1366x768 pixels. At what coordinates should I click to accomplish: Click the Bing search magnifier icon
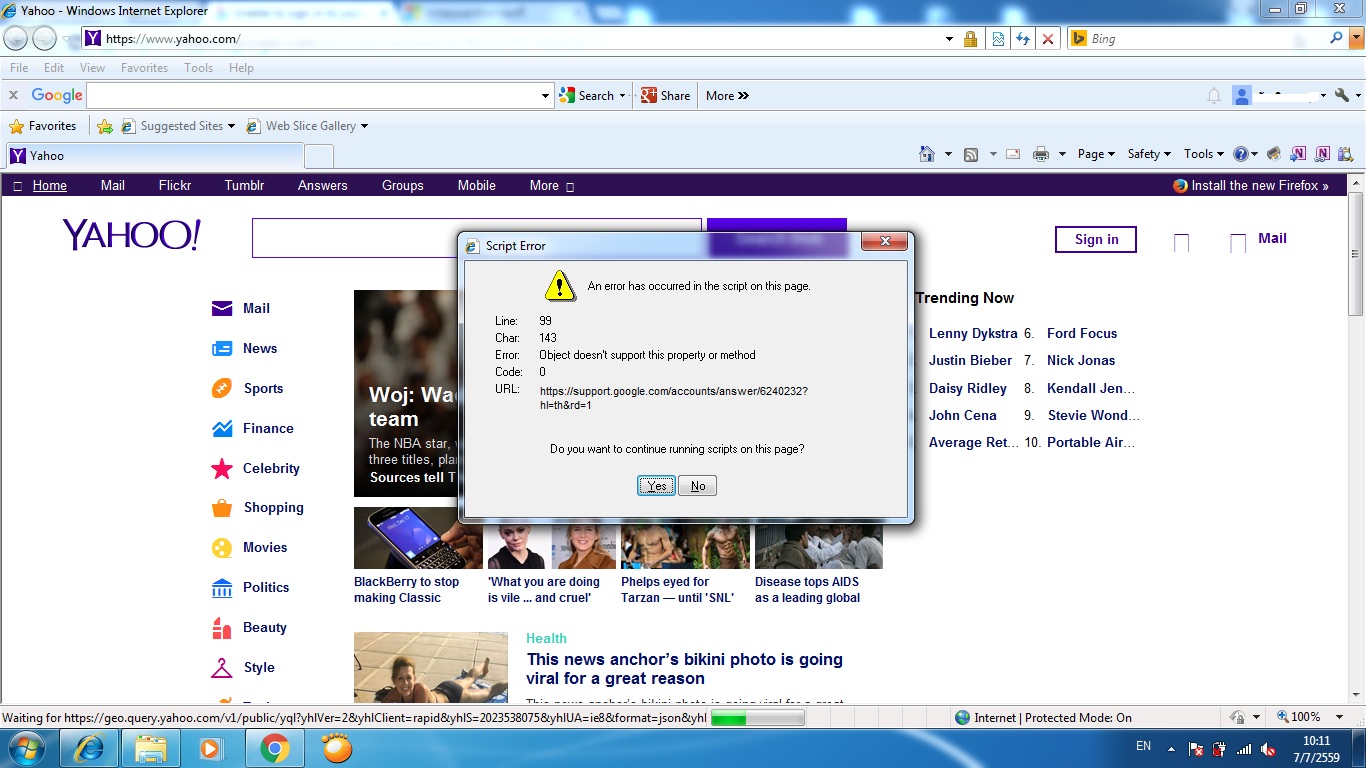coord(1336,38)
